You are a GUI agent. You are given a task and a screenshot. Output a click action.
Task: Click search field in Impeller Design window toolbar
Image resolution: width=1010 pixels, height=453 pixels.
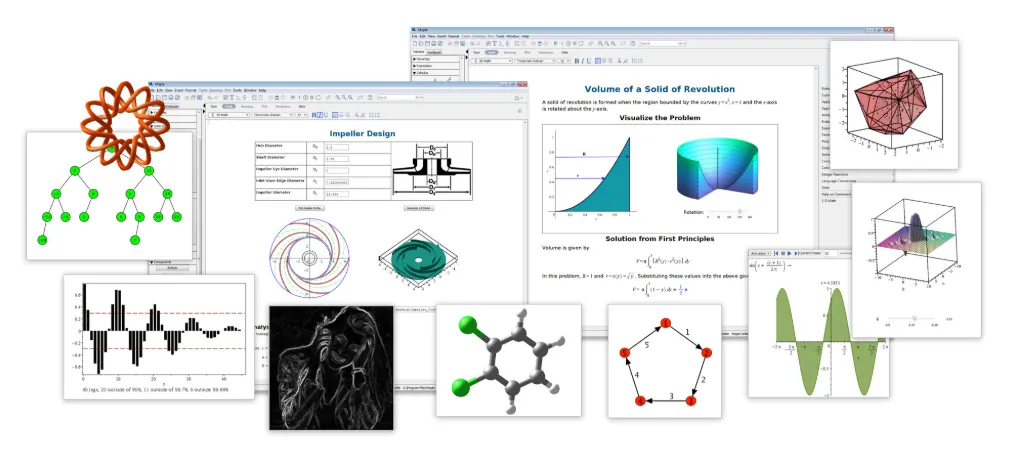[x=400, y=97]
